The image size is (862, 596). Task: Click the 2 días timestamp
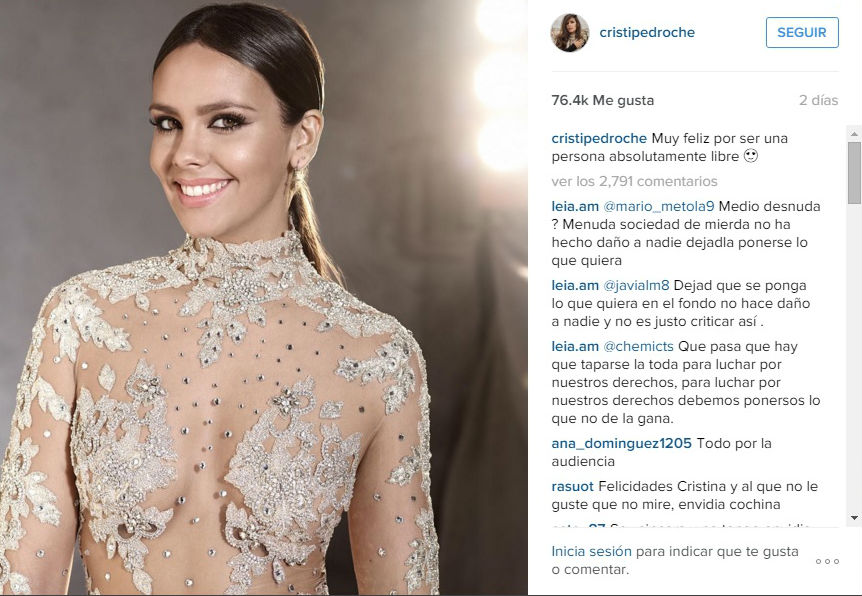click(818, 100)
